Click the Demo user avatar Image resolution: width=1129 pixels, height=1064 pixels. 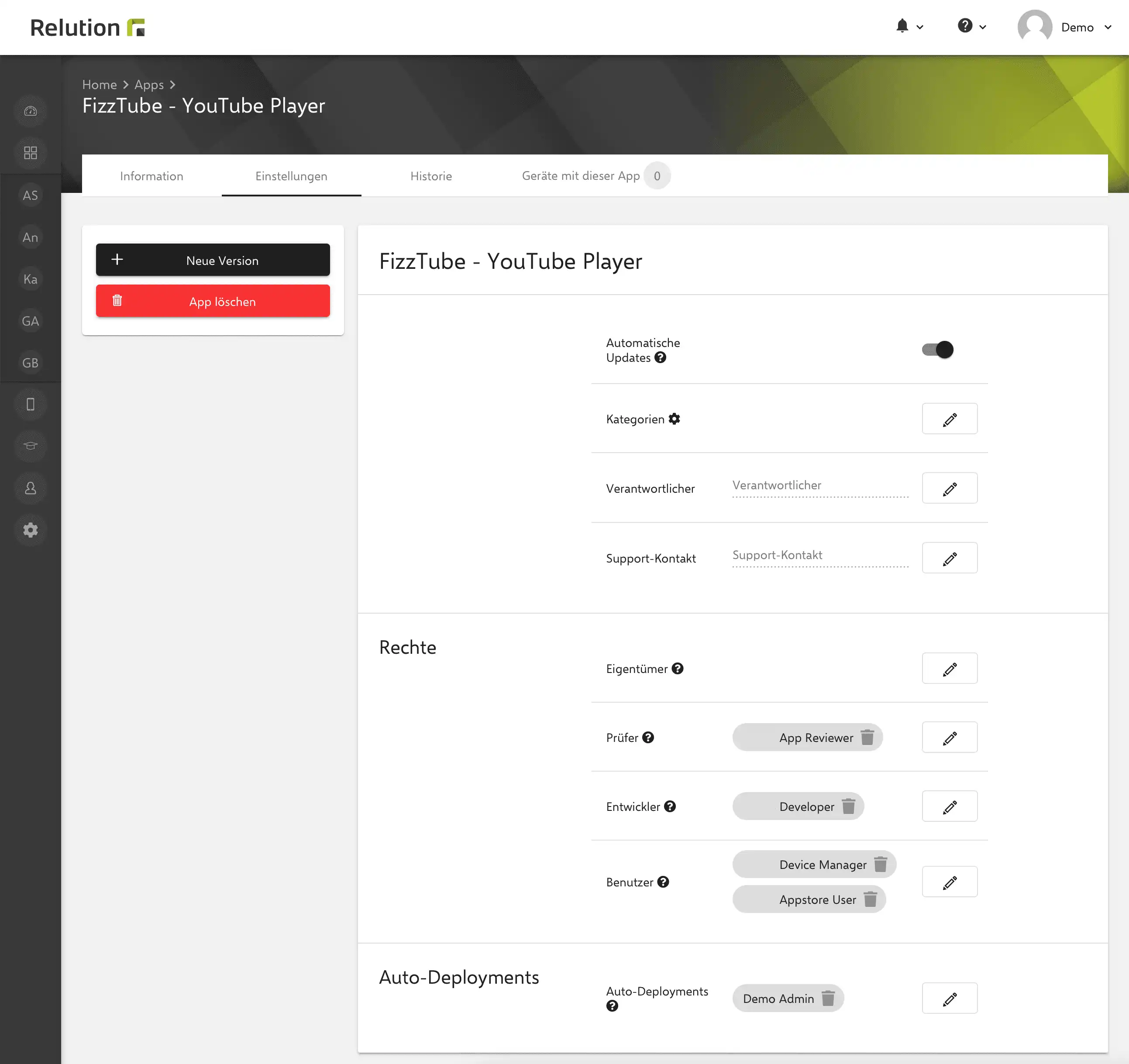(1035, 27)
